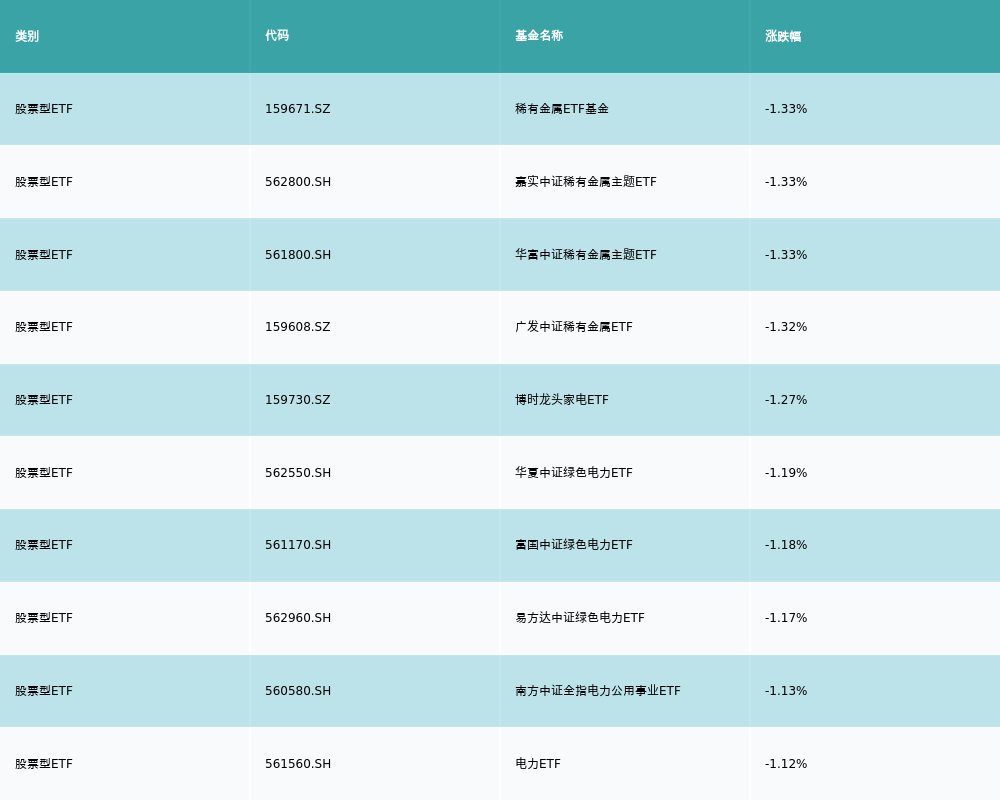Click -1.33% in the 562800.SH row

tap(786, 182)
